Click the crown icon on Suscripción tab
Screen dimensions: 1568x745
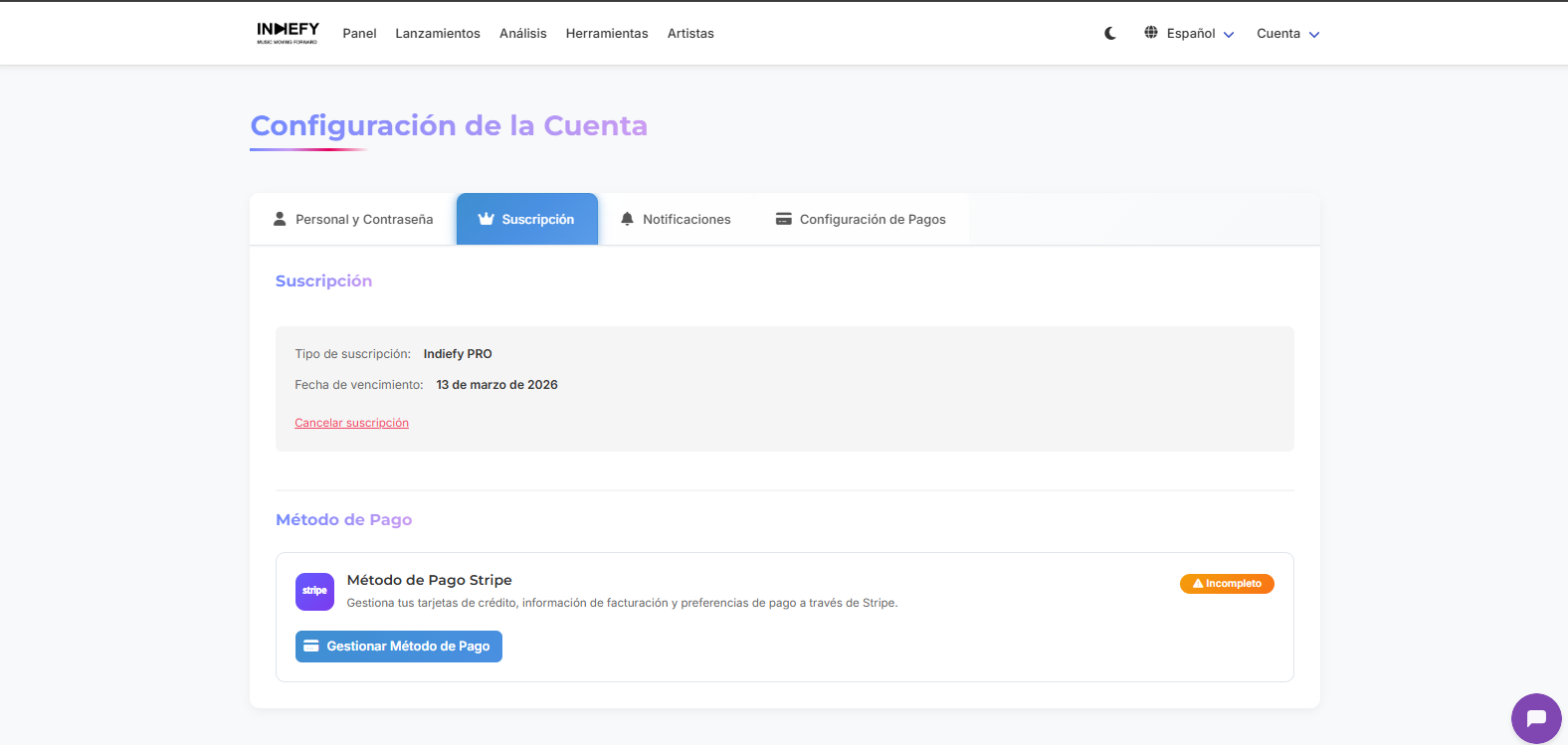(x=487, y=219)
